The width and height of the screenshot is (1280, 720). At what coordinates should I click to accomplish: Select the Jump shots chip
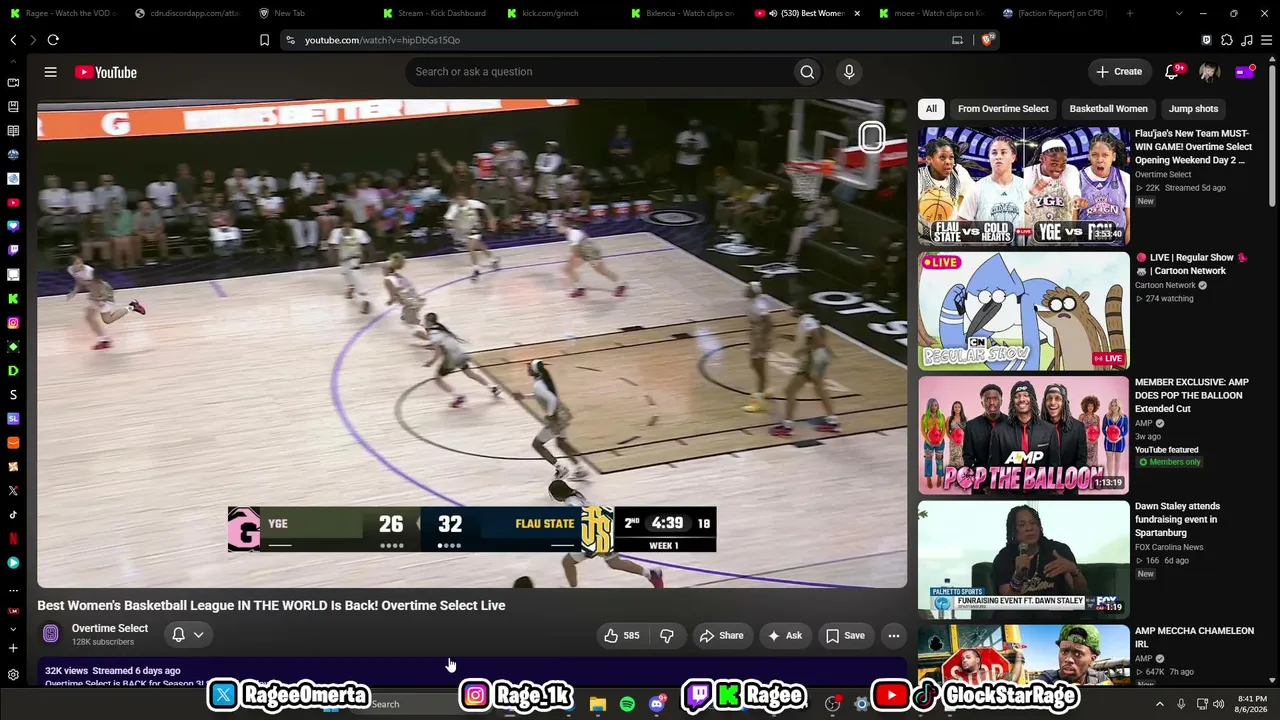coord(1193,108)
